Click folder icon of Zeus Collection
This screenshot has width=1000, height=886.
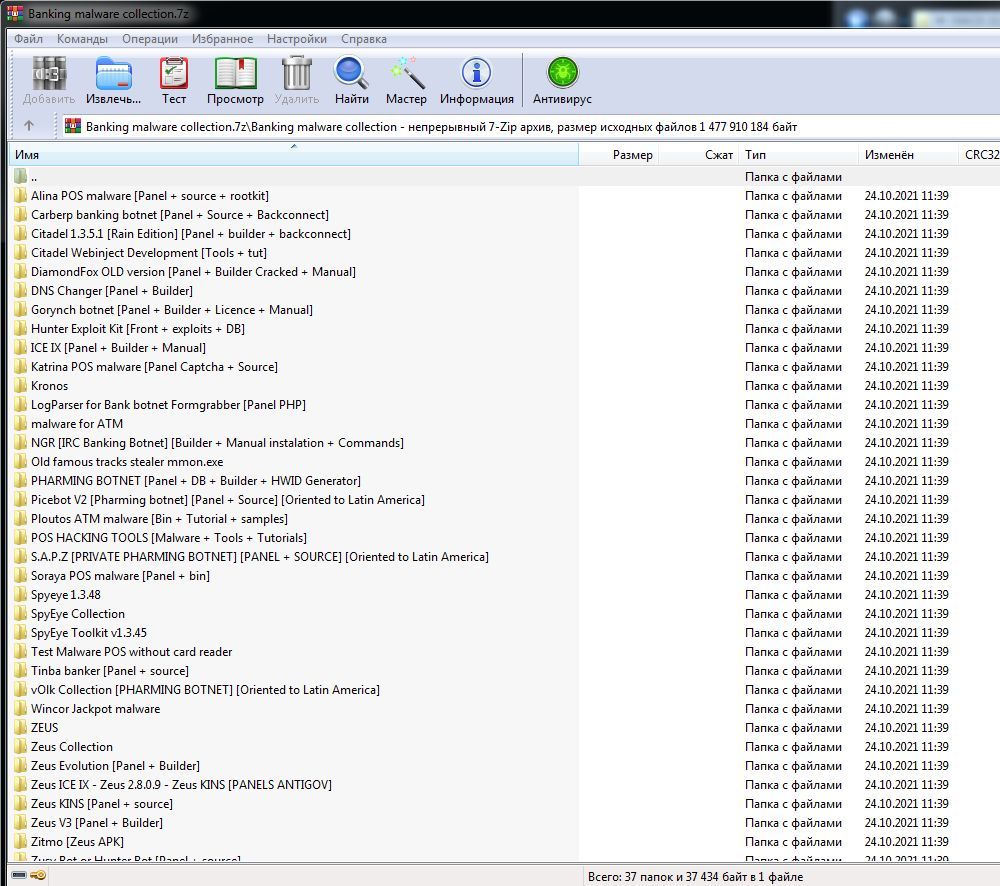coord(20,746)
